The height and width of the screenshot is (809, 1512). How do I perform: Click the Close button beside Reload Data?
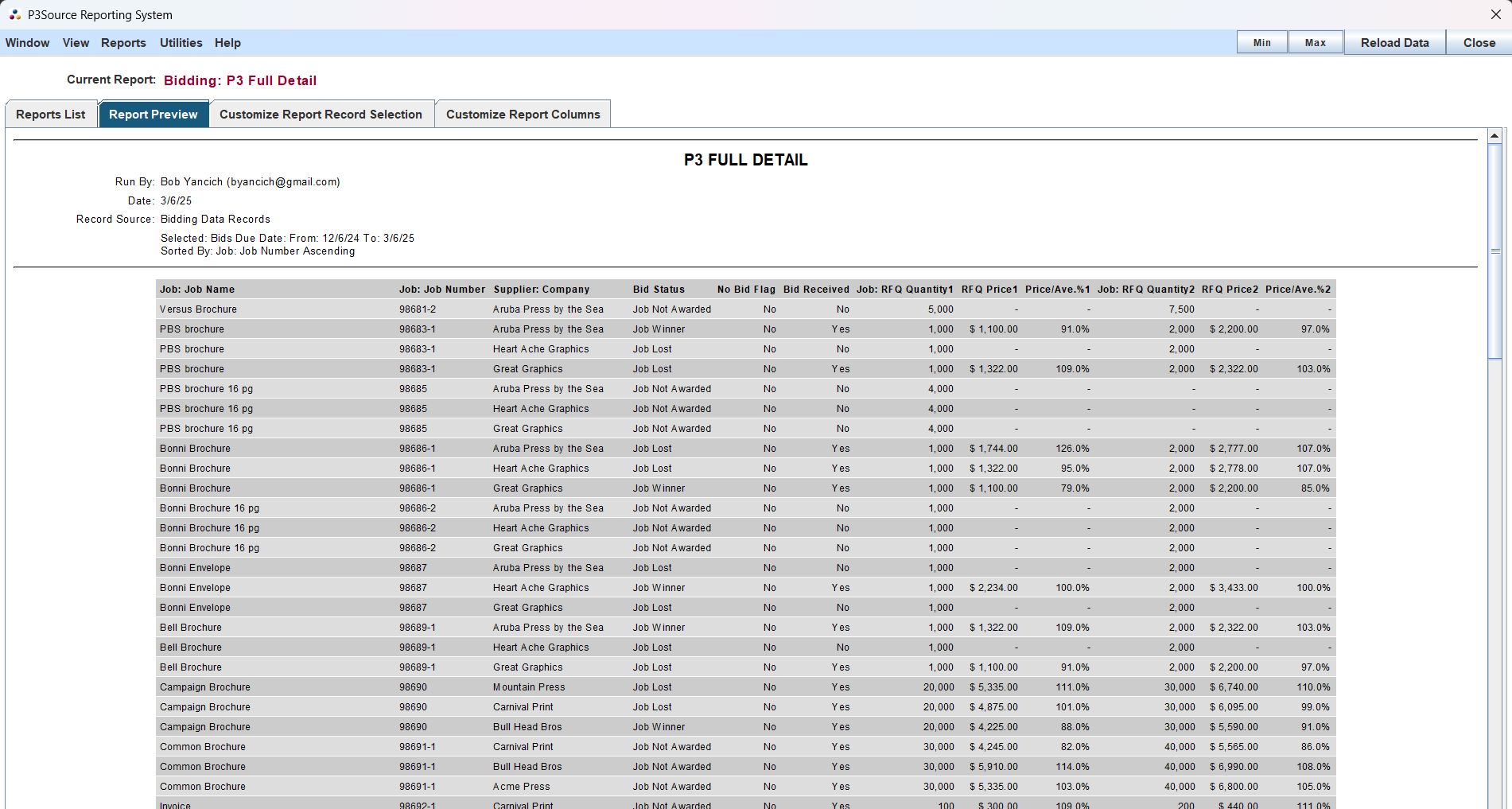pos(1479,43)
